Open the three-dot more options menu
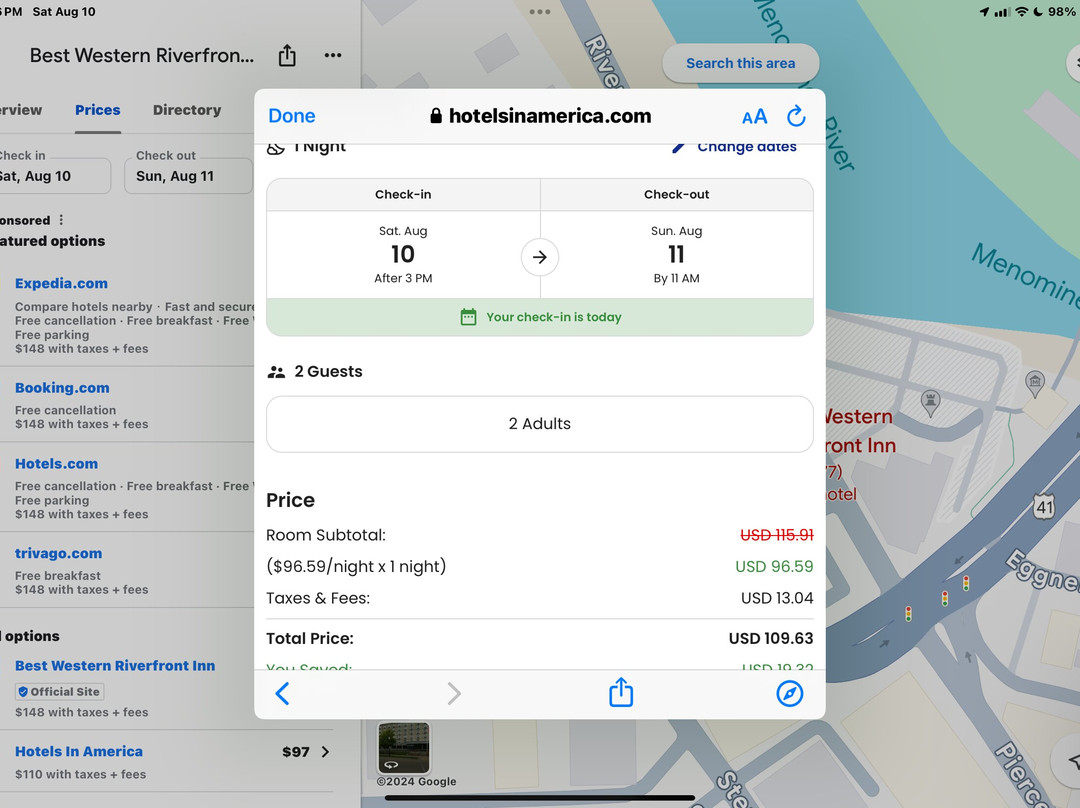The image size is (1080, 808). [333, 56]
